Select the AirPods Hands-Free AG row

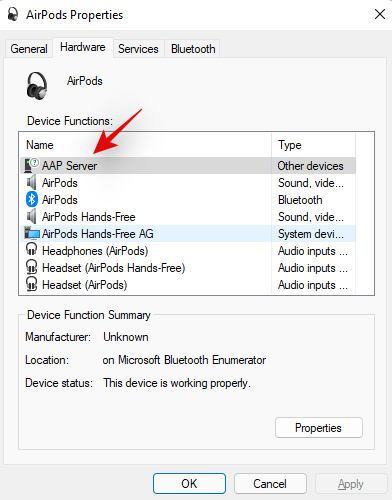188,234
